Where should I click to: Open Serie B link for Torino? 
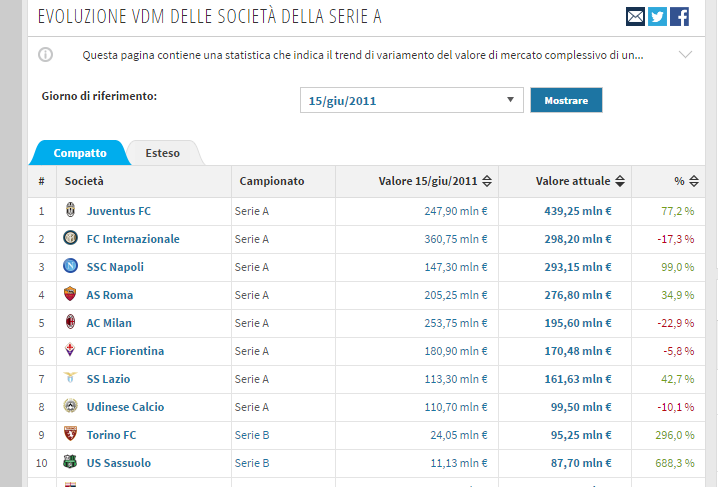point(251,435)
